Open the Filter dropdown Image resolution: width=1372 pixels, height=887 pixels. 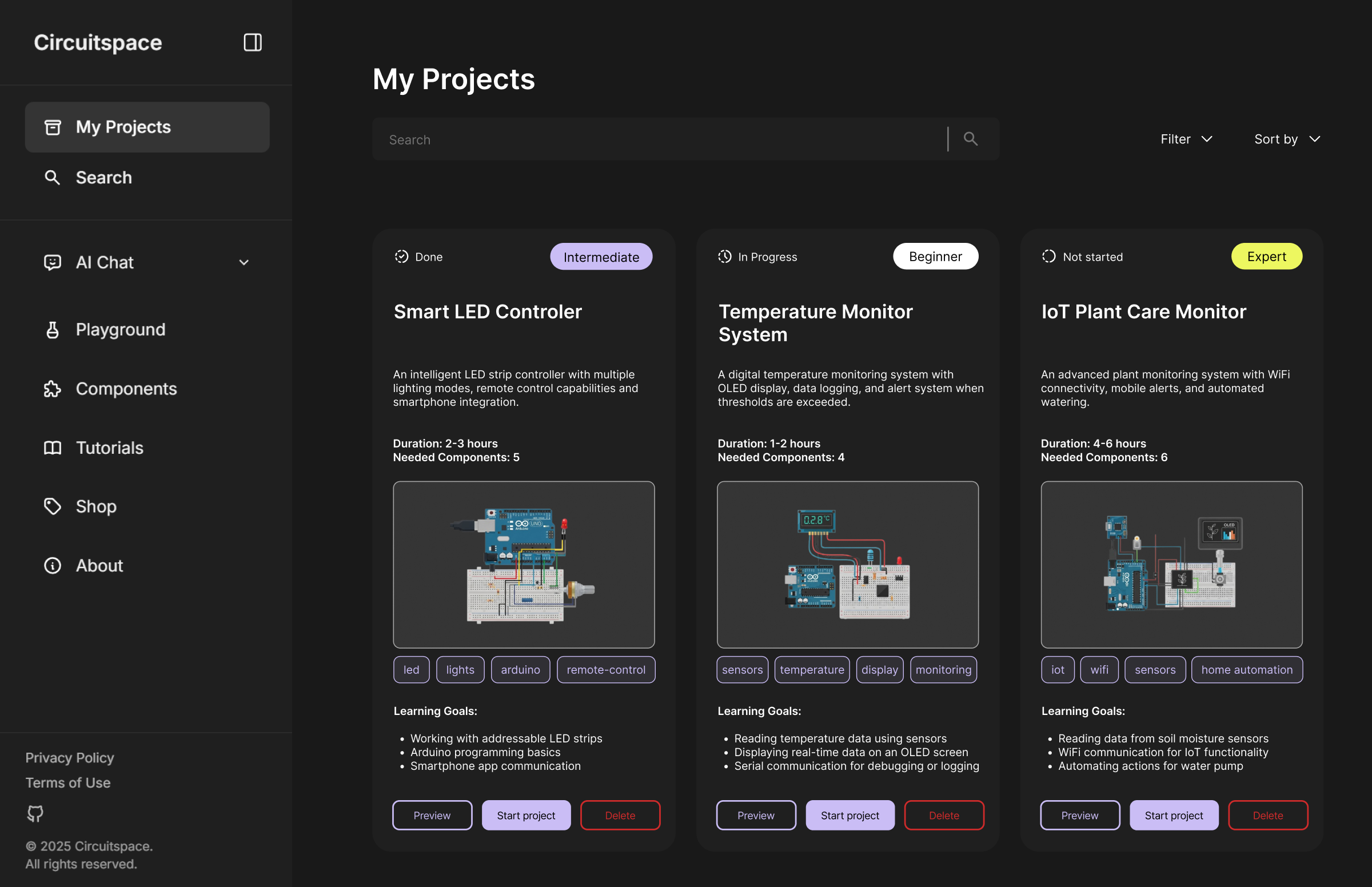pos(1187,139)
